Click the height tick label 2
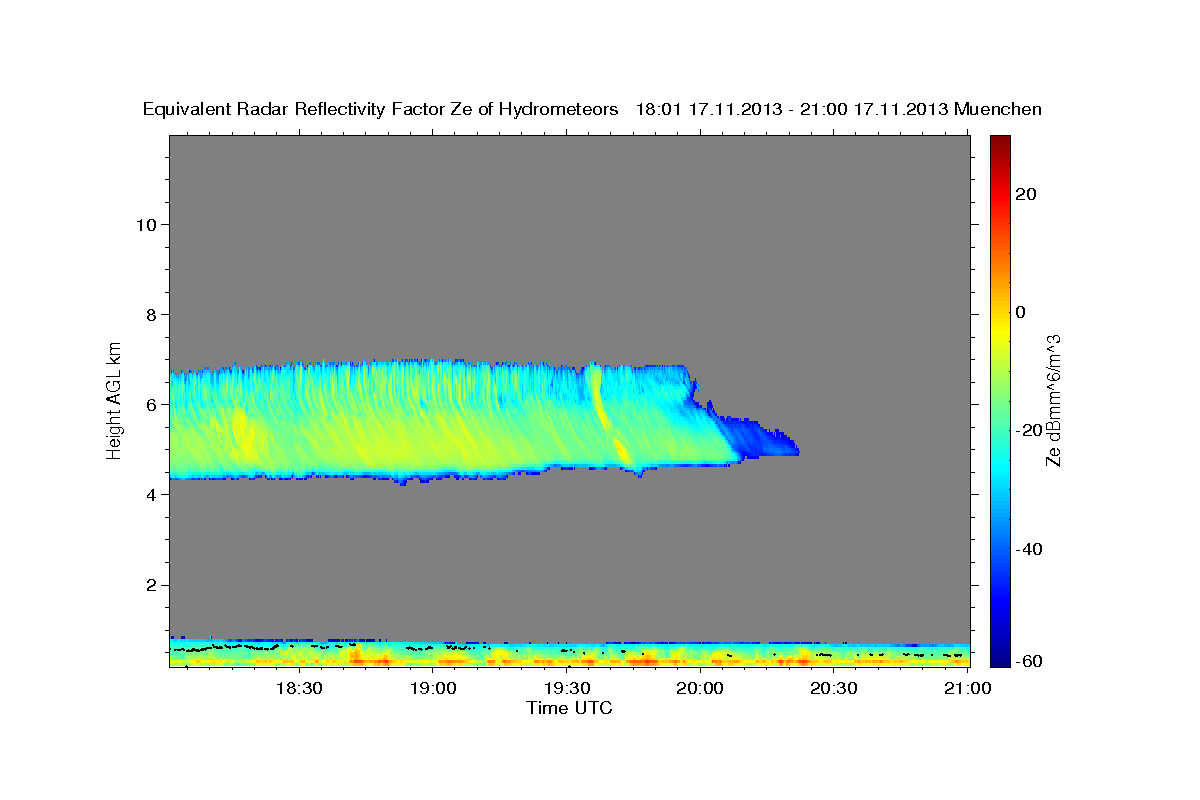The width and height of the screenshot is (1200, 800). coord(152,585)
